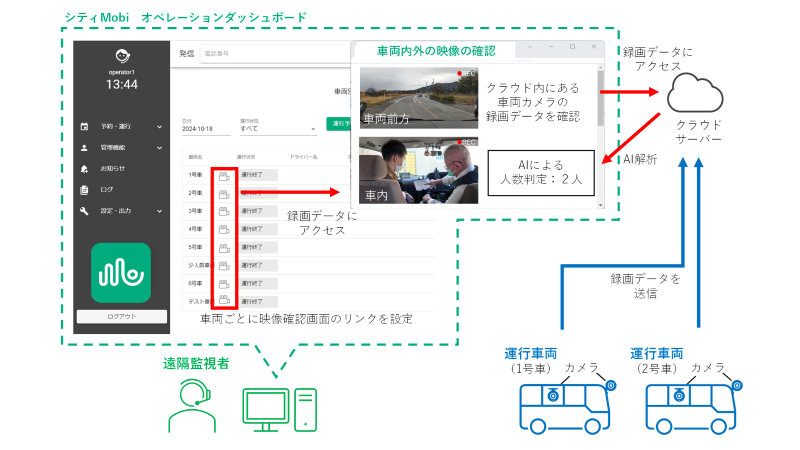Screen dimensions: 800x450
Task: Click the 運行終了 status of 1号車
Action: click(259, 175)
